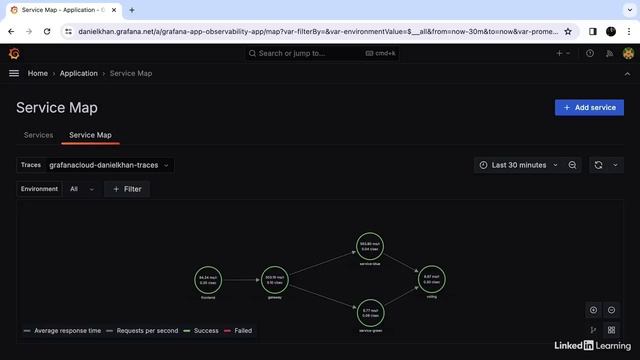Open the news feed icon
The width and height of the screenshot is (640, 360).
609,53
